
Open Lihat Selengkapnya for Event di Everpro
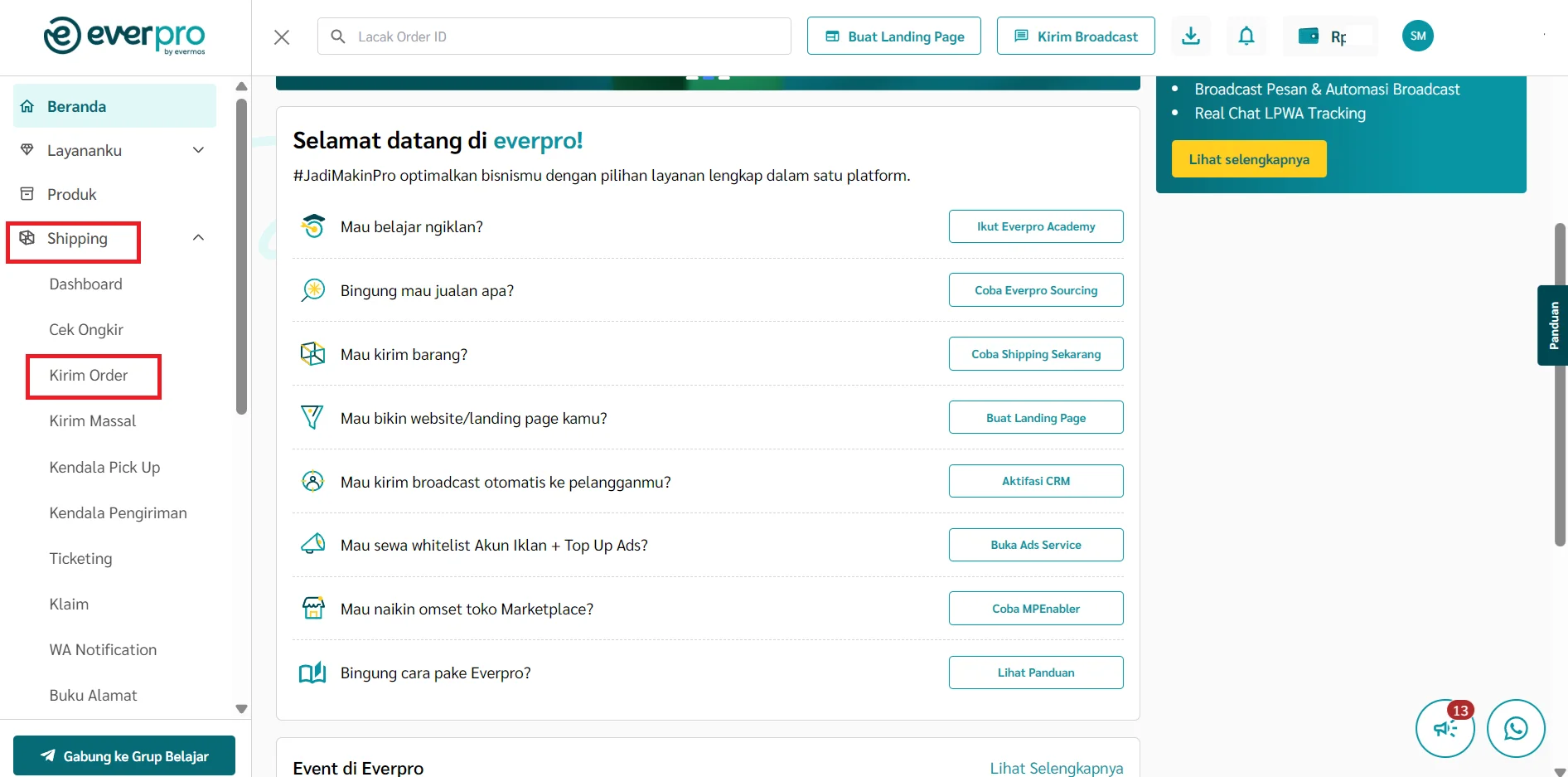(x=1056, y=767)
